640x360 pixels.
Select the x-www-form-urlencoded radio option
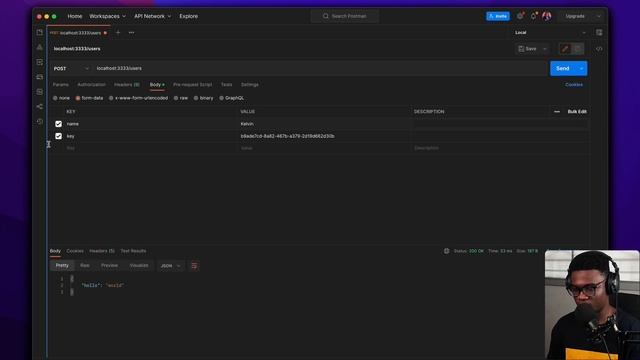(x=111, y=98)
